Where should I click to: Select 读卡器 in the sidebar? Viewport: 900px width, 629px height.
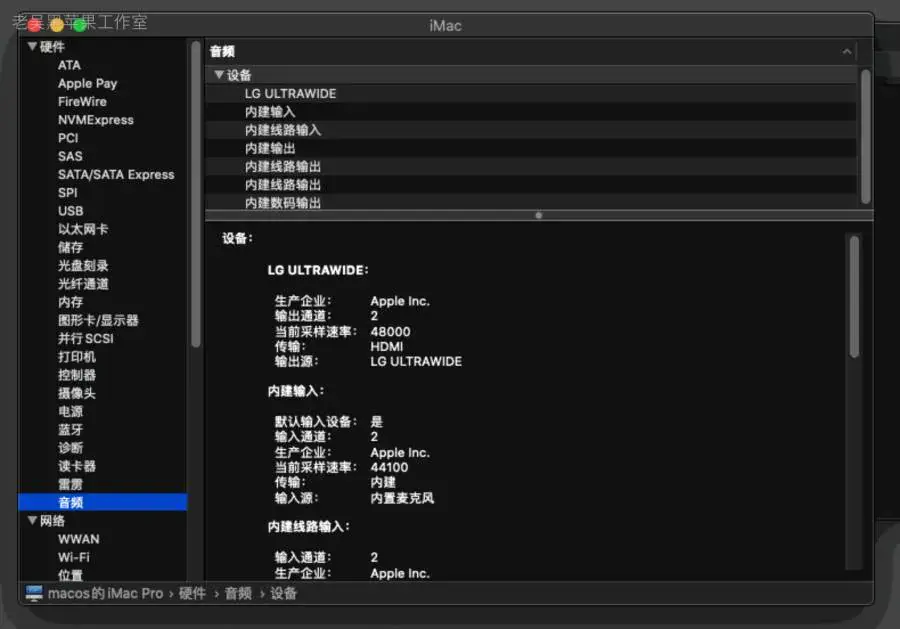[76, 466]
